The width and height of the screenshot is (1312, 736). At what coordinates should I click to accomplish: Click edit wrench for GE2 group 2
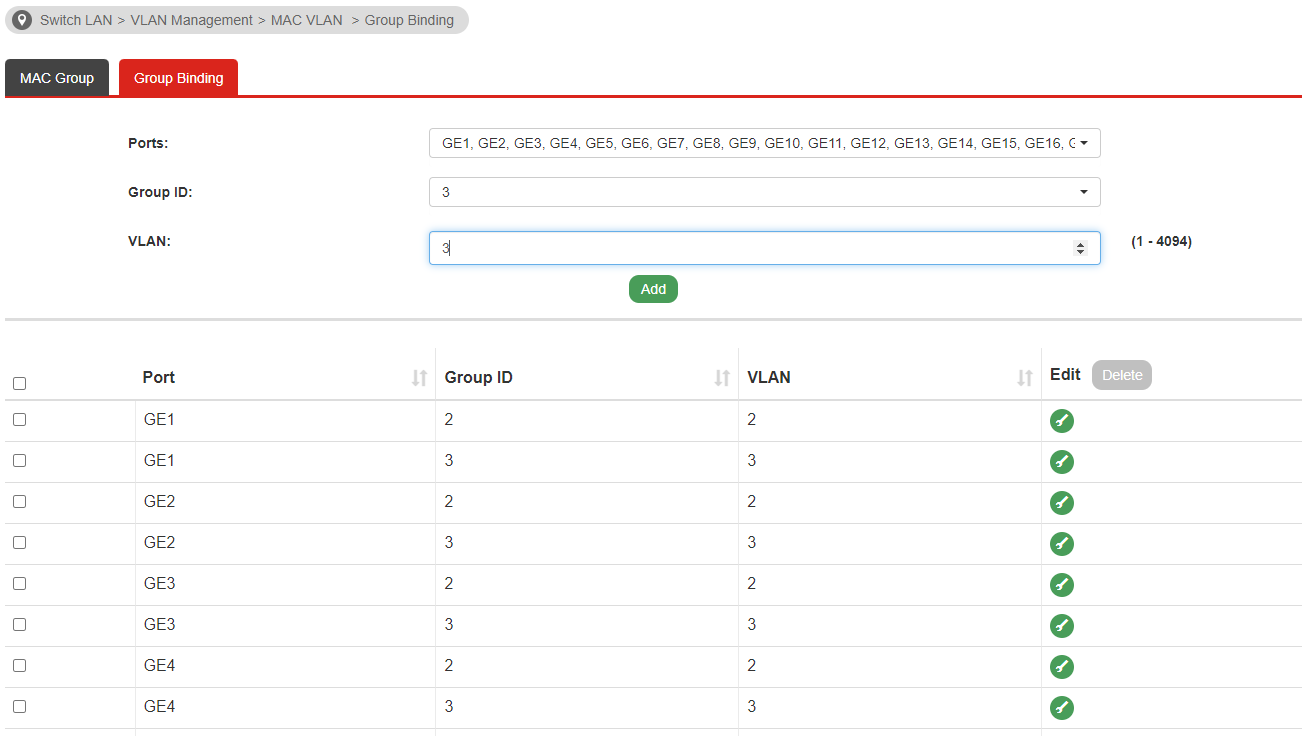(x=1061, y=503)
